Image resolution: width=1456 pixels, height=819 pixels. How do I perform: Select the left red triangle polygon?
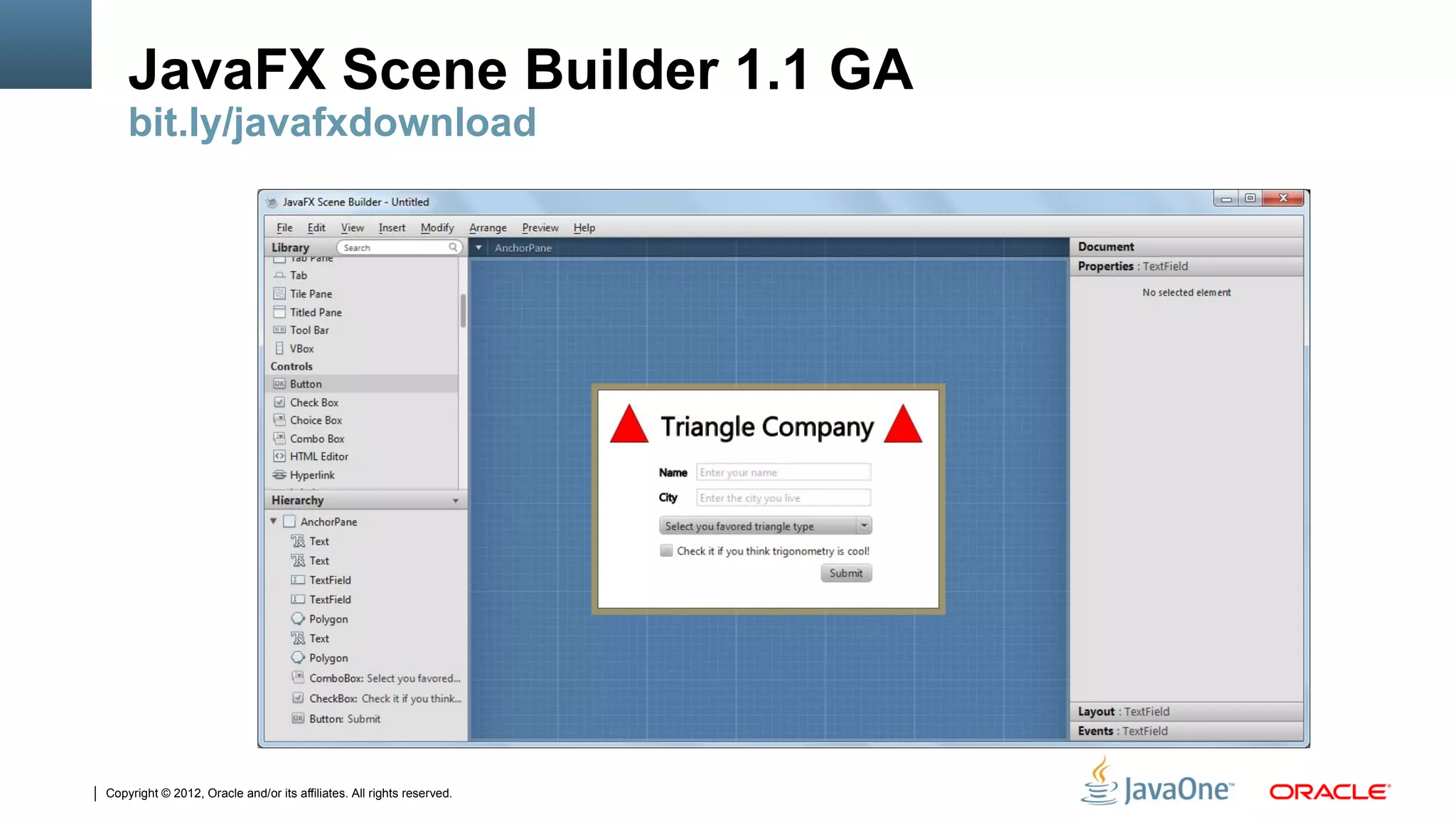629,424
